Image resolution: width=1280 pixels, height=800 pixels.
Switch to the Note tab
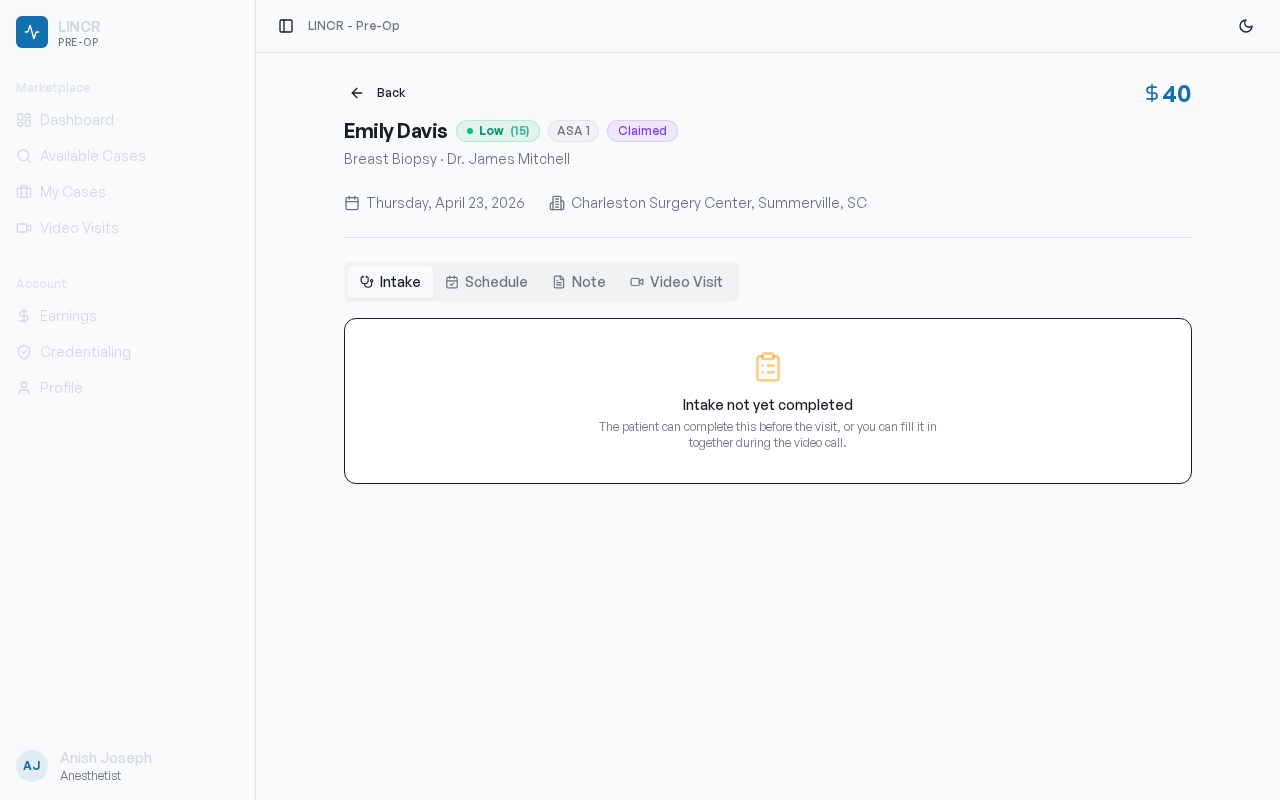click(x=579, y=282)
